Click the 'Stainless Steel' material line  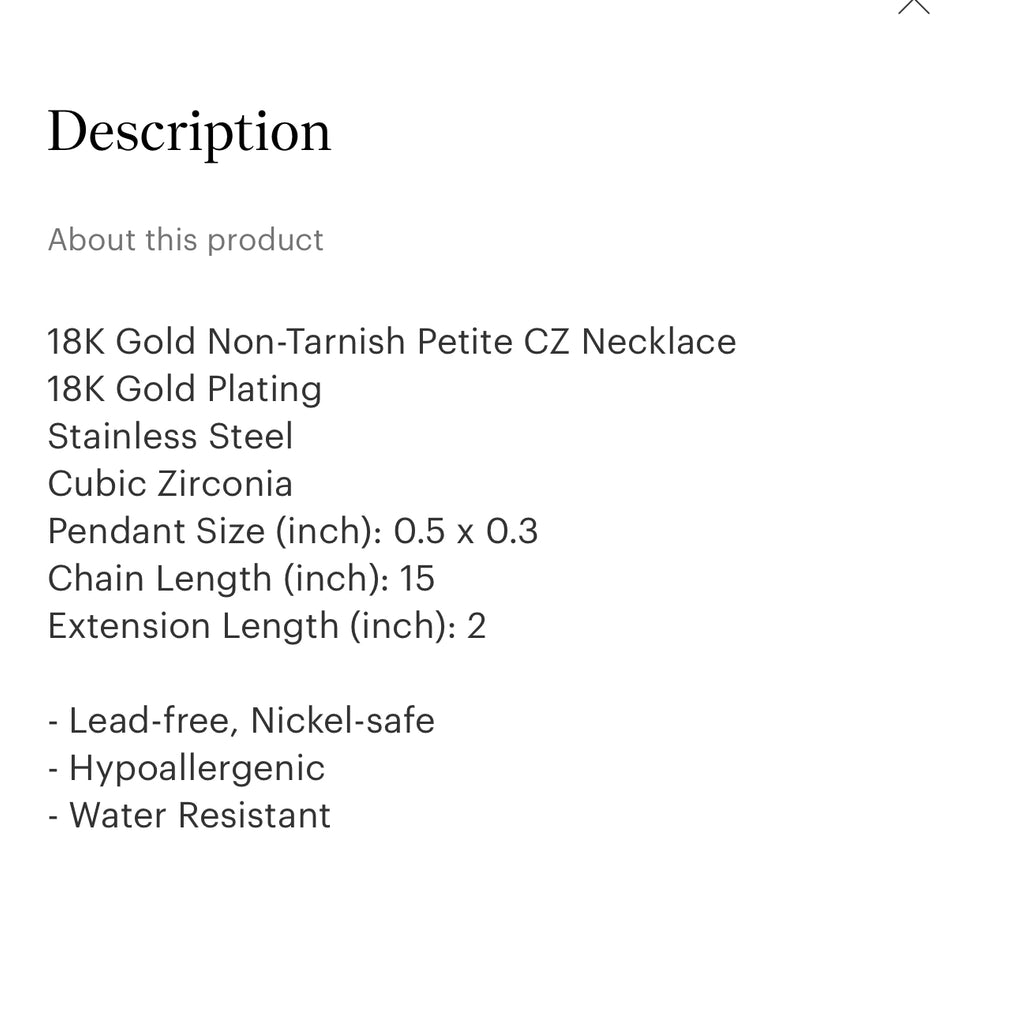pos(170,436)
